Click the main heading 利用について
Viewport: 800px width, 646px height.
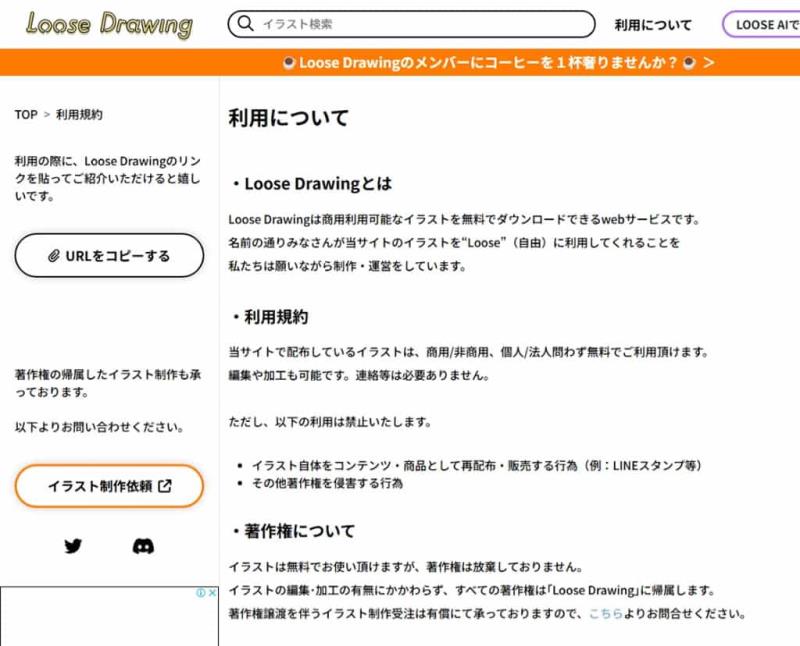pos(288,118)
